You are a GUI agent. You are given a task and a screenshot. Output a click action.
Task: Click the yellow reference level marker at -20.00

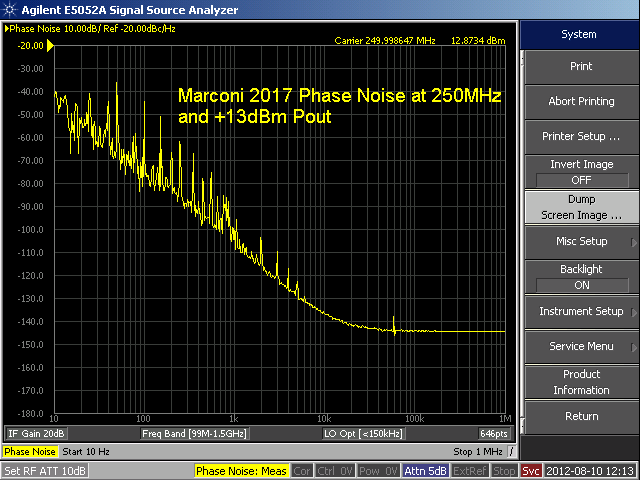[50, 45]
